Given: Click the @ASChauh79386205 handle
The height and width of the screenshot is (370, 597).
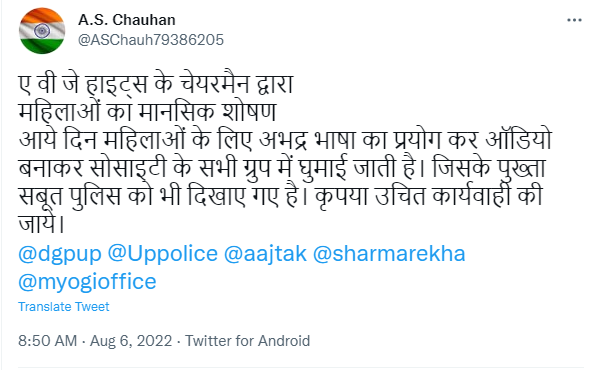Looking at the screenshot, I should tap(151, 40).
